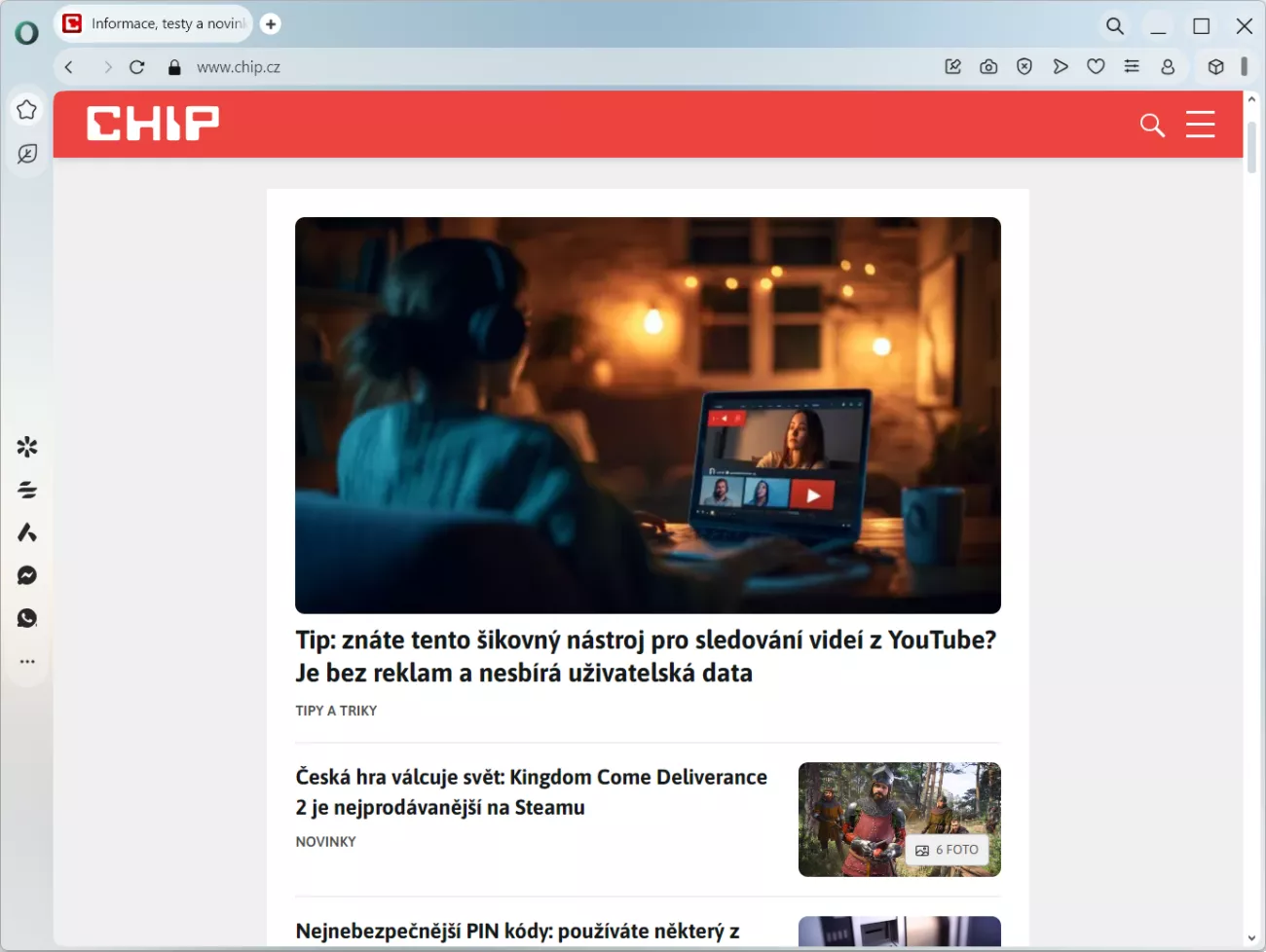Click the ad blocker shield icon
Screen dimensions: 1266x952
(x=1024, y=67)
